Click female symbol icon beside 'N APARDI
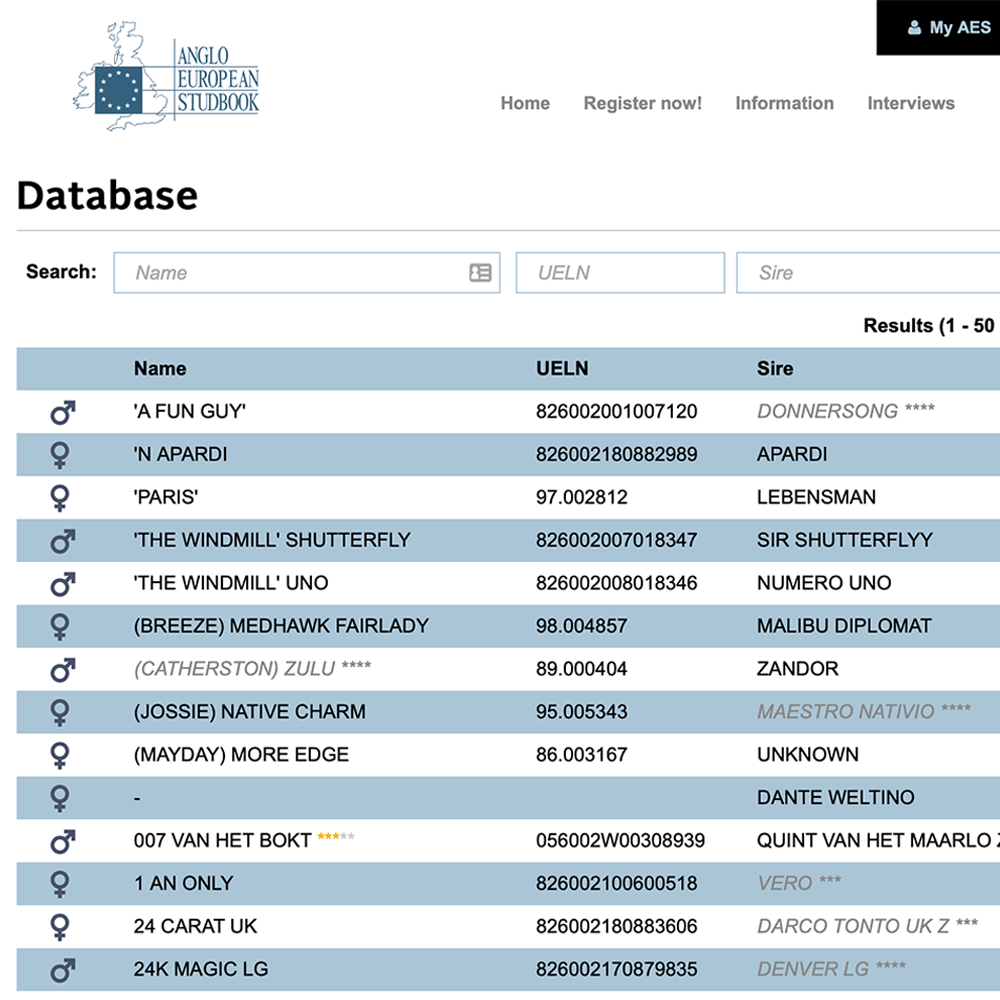Image resolution: width=1000 pixels, height=1000 pixels. coord(61,455)
